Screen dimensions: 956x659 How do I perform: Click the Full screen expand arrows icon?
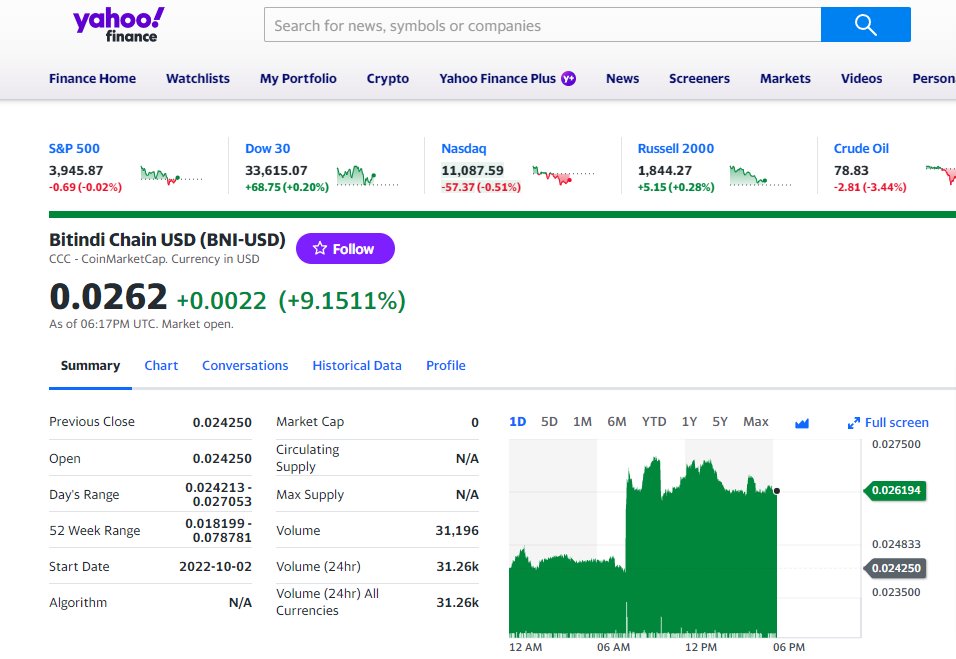coord(854,423)
